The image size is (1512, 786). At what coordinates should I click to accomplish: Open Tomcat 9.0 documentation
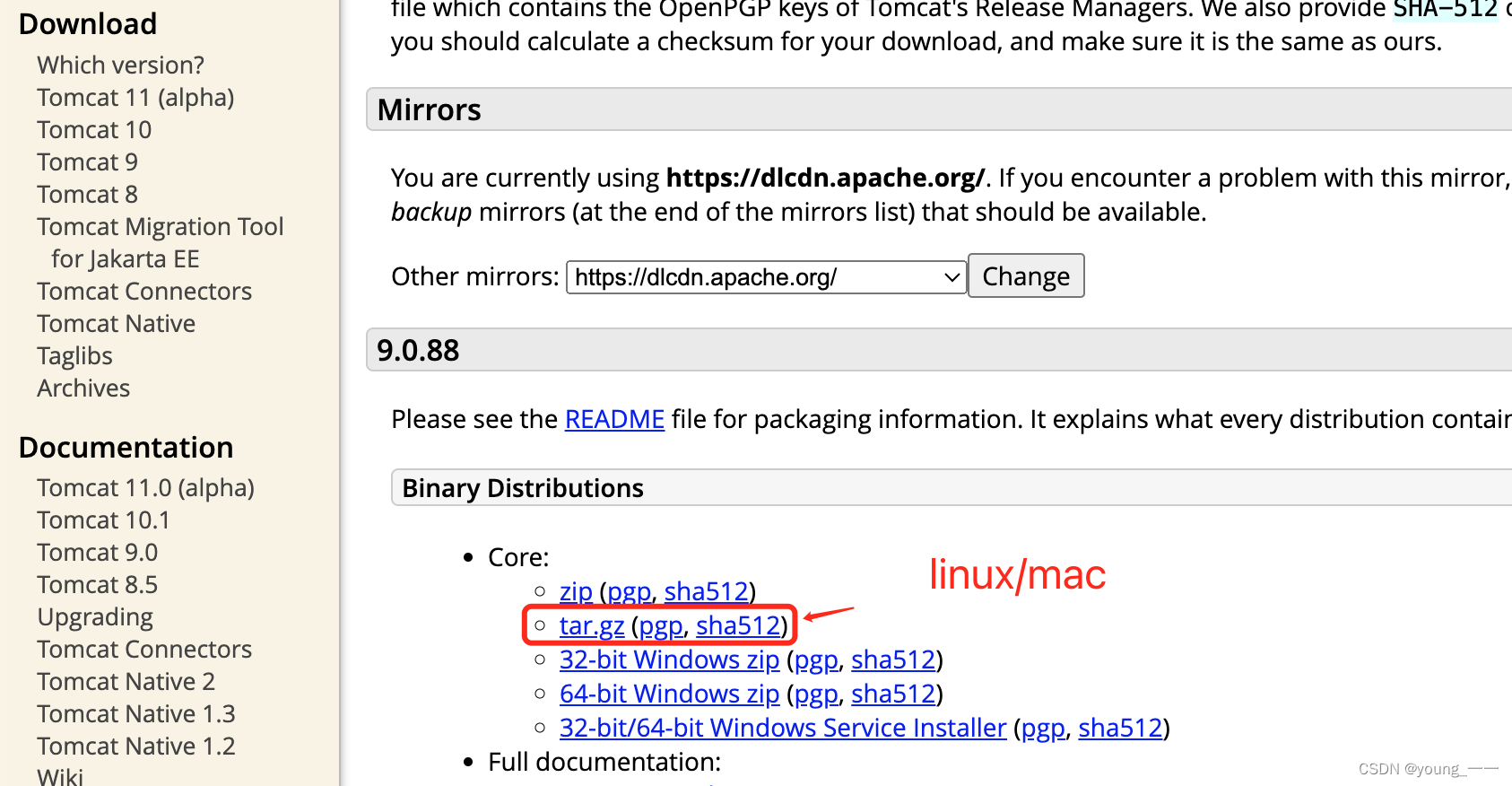98,553
